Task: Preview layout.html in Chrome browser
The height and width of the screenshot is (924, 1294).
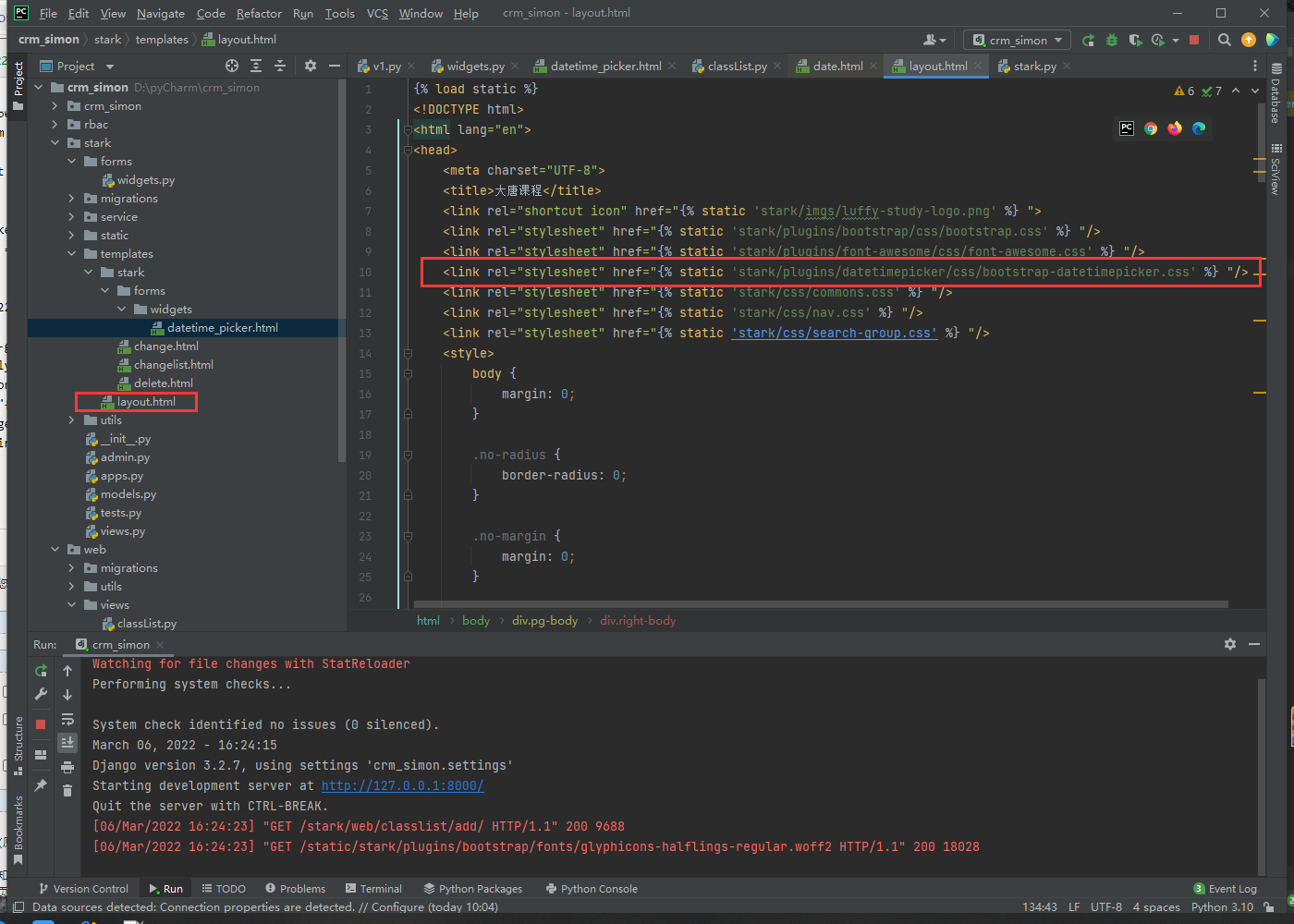Action: click(1151, 128)
